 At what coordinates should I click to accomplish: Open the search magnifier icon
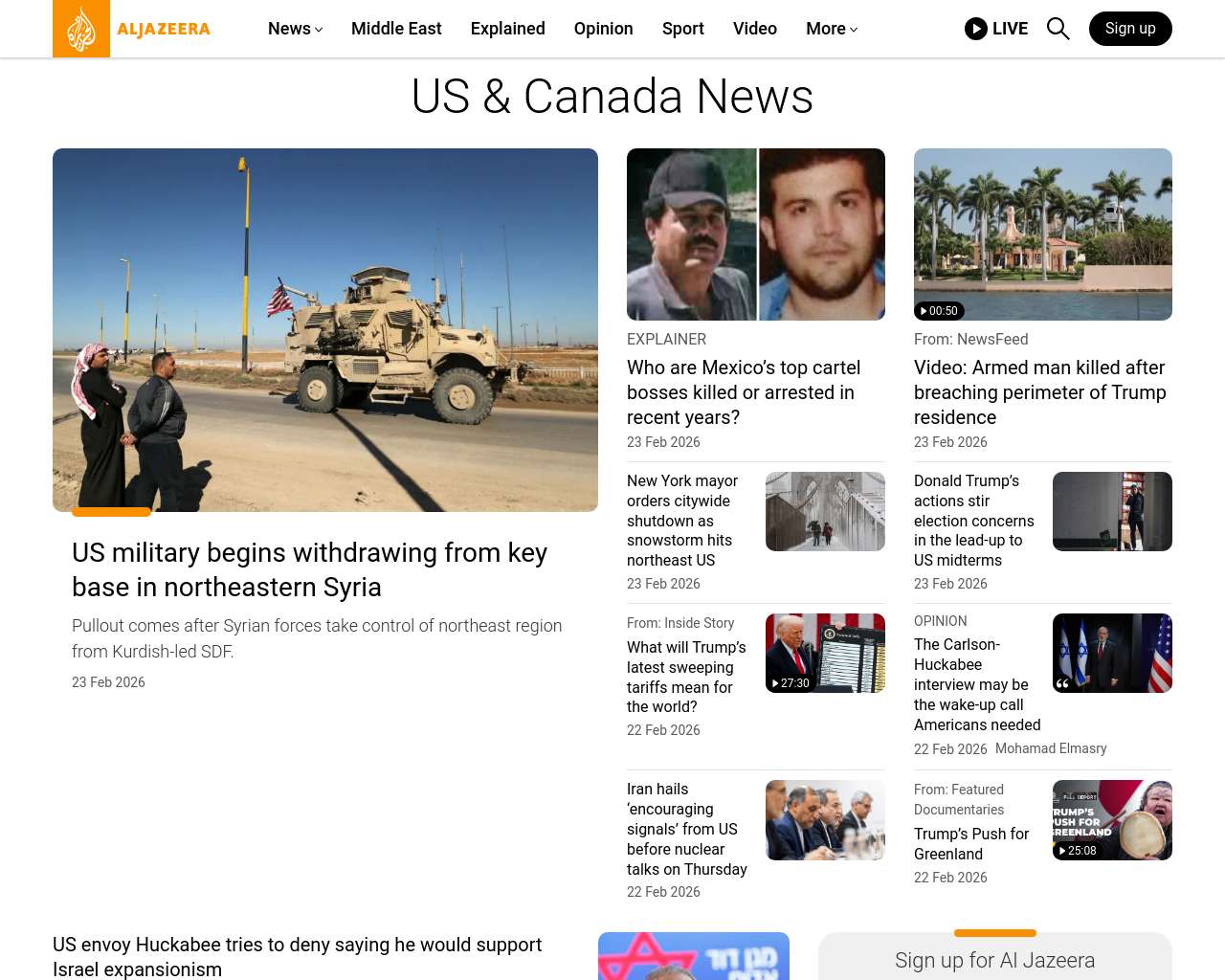1058,29
